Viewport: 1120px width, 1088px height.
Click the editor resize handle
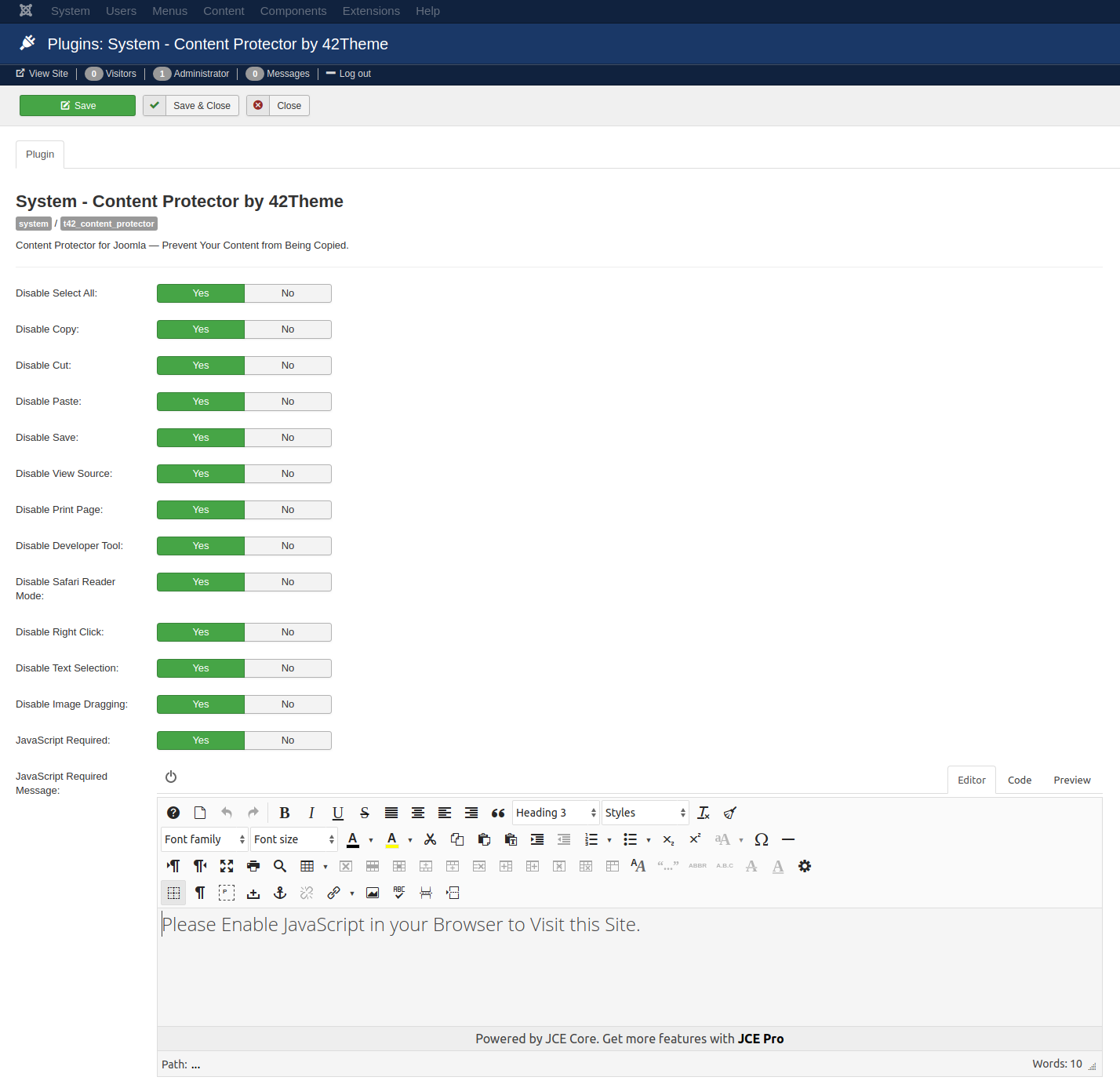(x=1092, y=1066)
